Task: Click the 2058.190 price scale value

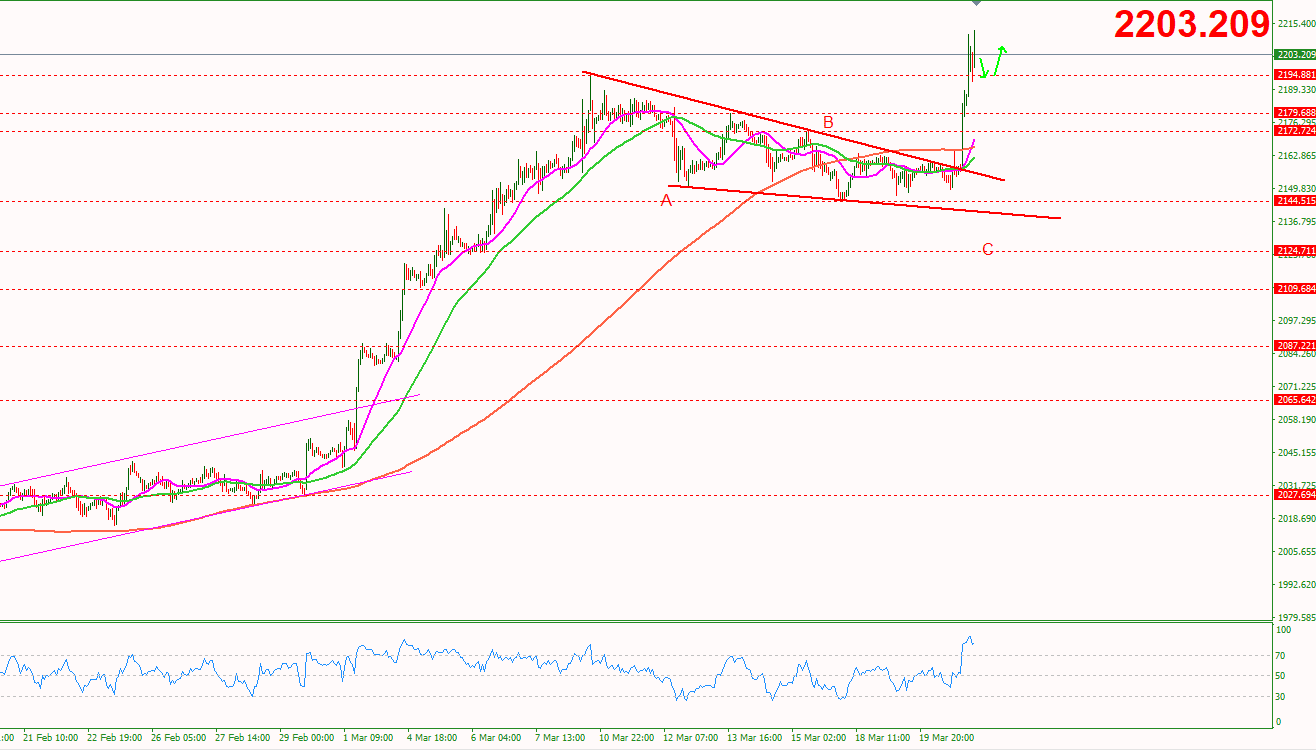Action: pyautogui.click(x=1296, y=420)
